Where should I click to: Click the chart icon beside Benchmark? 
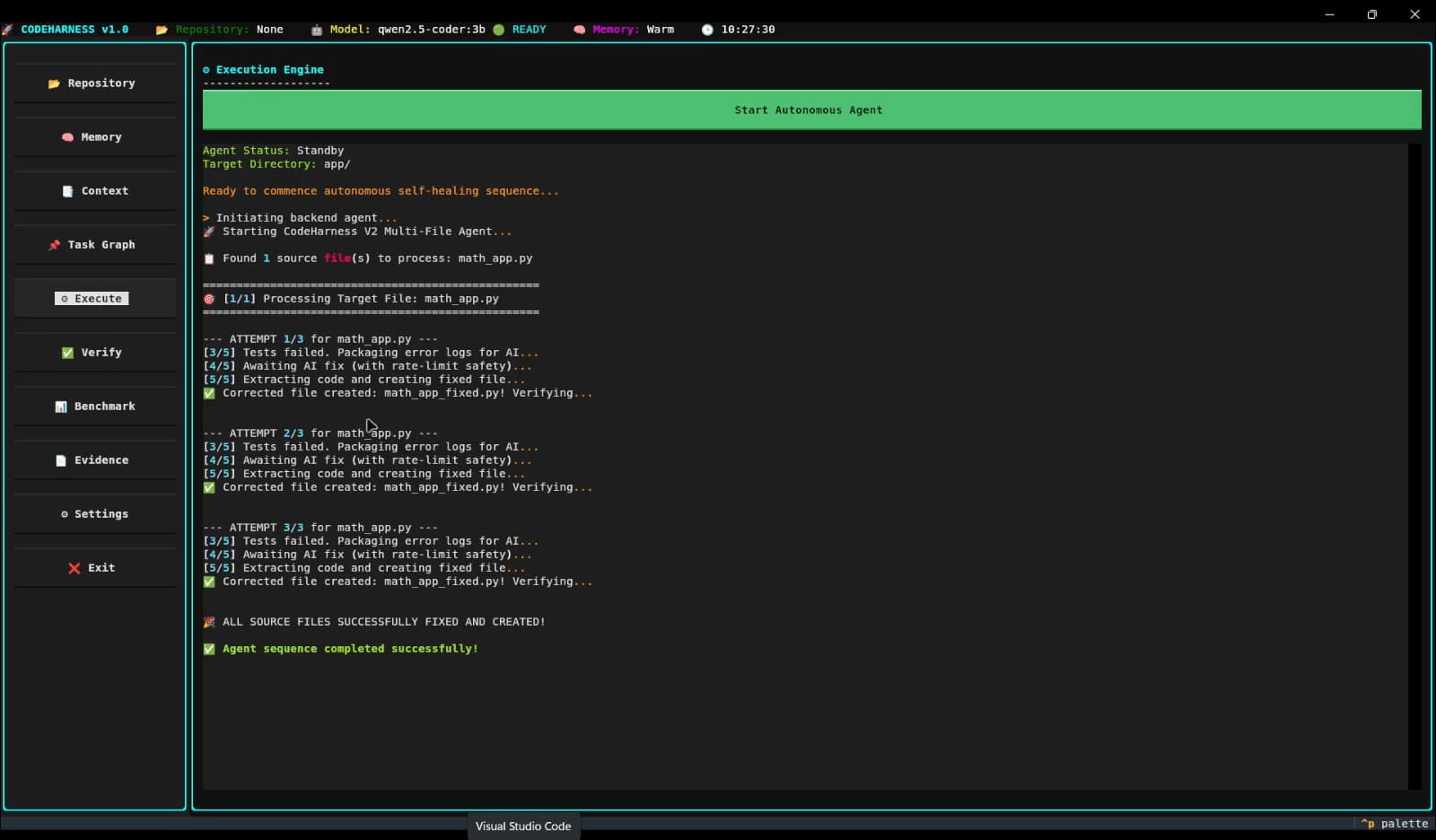[61, 407]
